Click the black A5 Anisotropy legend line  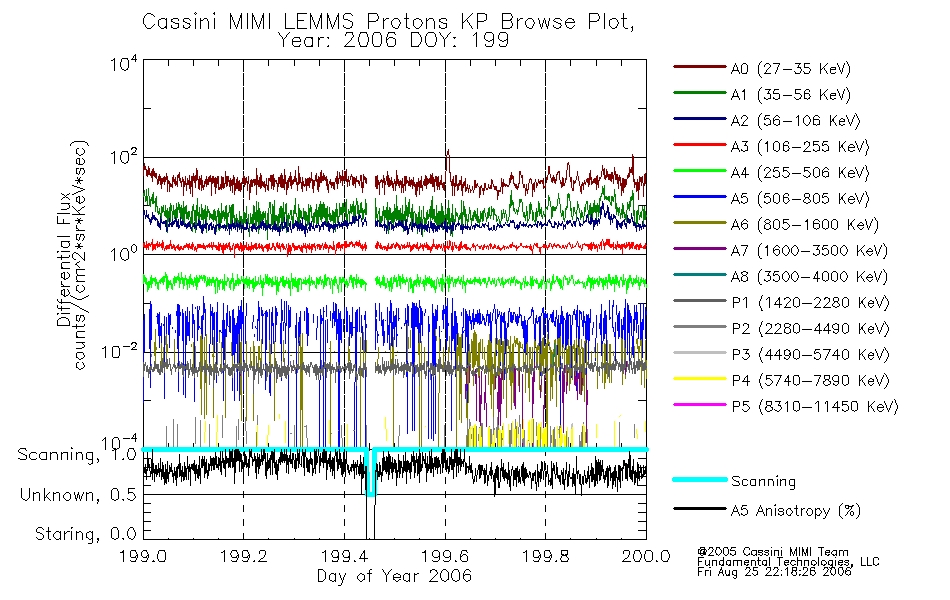(x=699, y=508)
